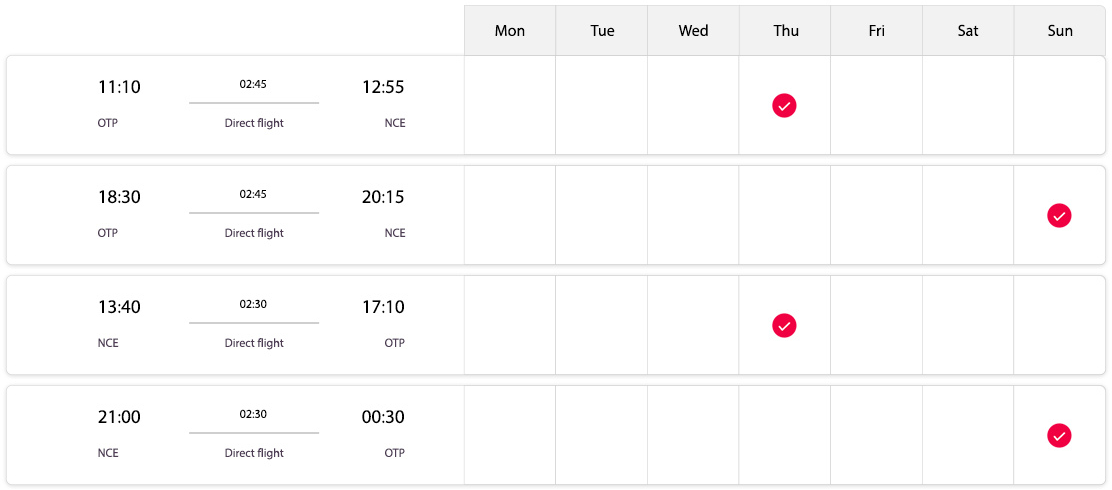
Task: Click empty Saturday cell for 21:00 flight
Action: pyautogui.click(x=968, y=435)
